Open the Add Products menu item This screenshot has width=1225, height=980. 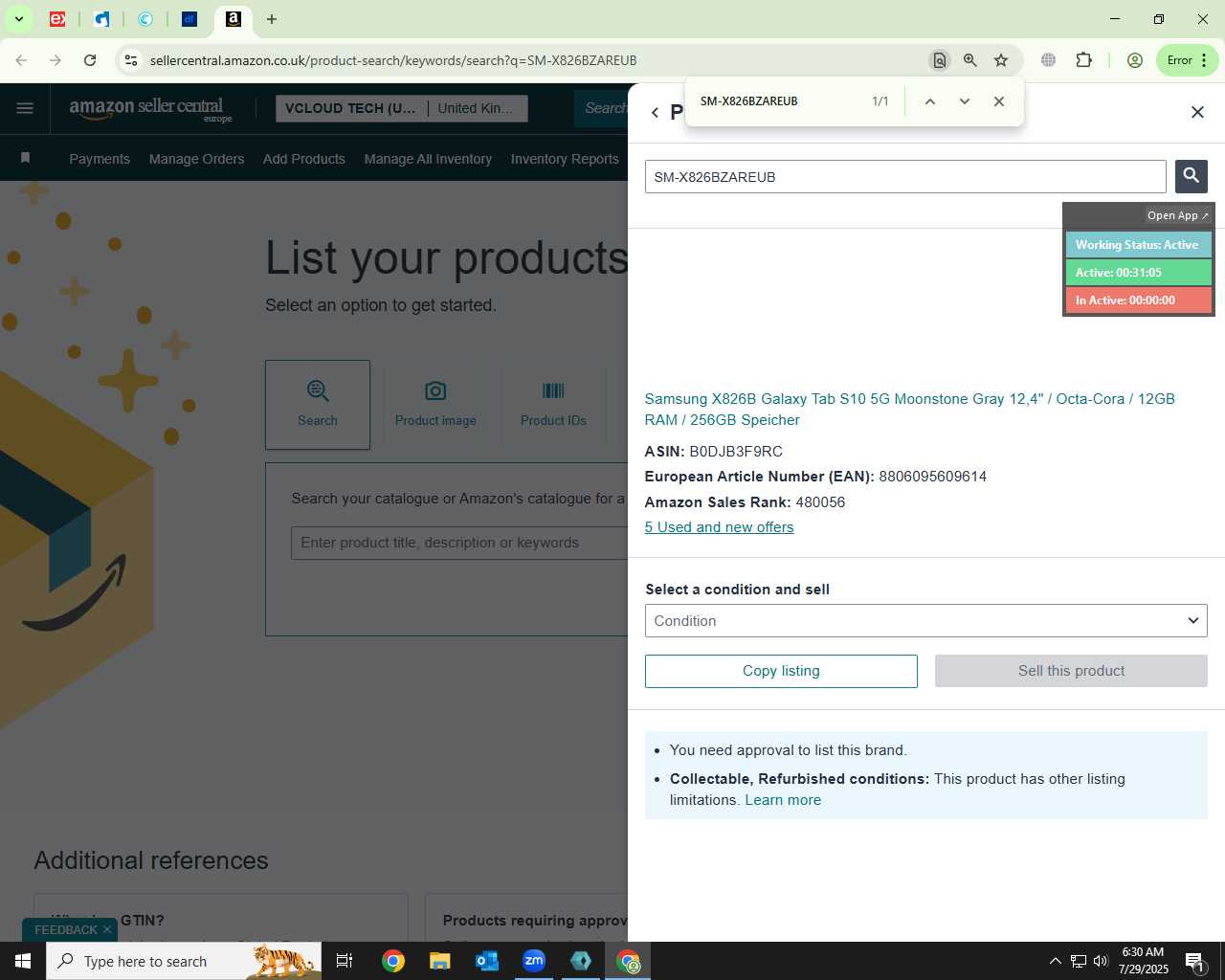304,159
